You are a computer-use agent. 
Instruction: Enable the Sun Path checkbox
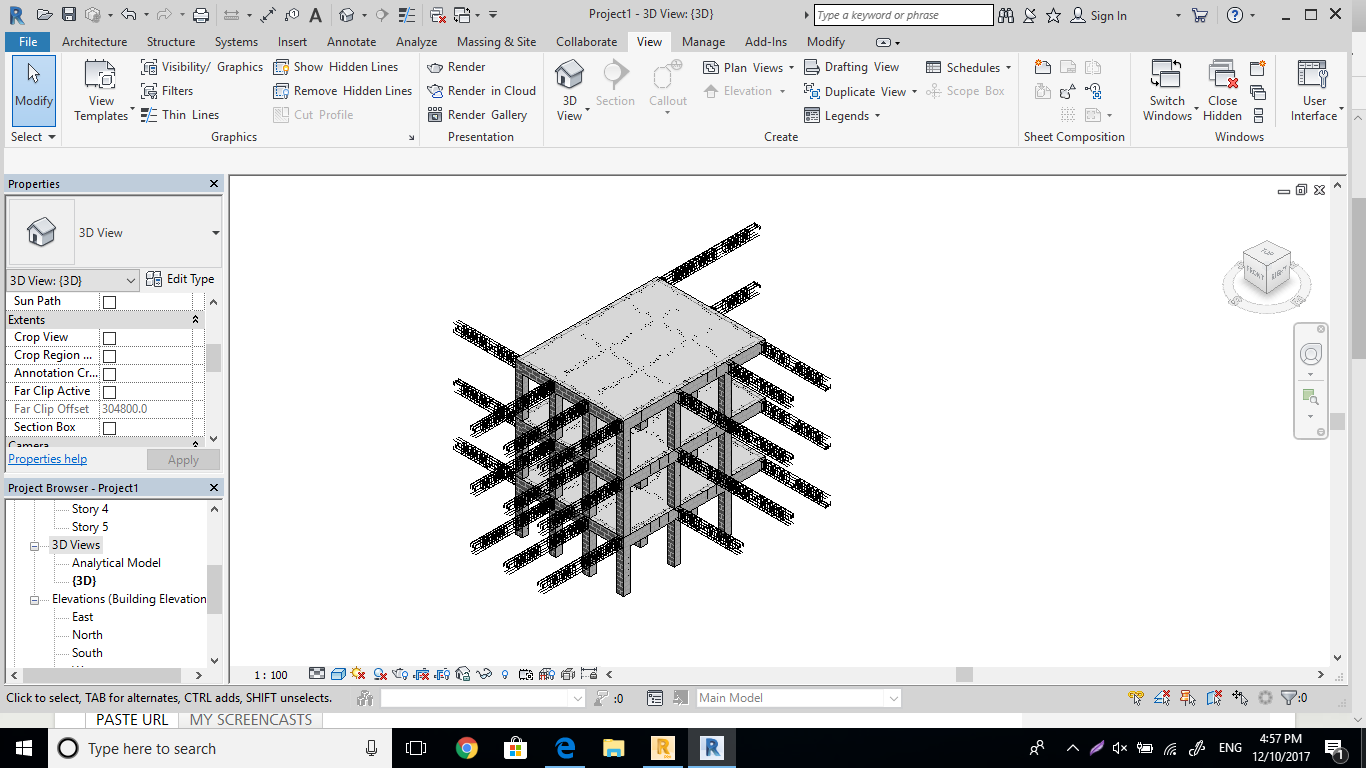tap(109, 300)
